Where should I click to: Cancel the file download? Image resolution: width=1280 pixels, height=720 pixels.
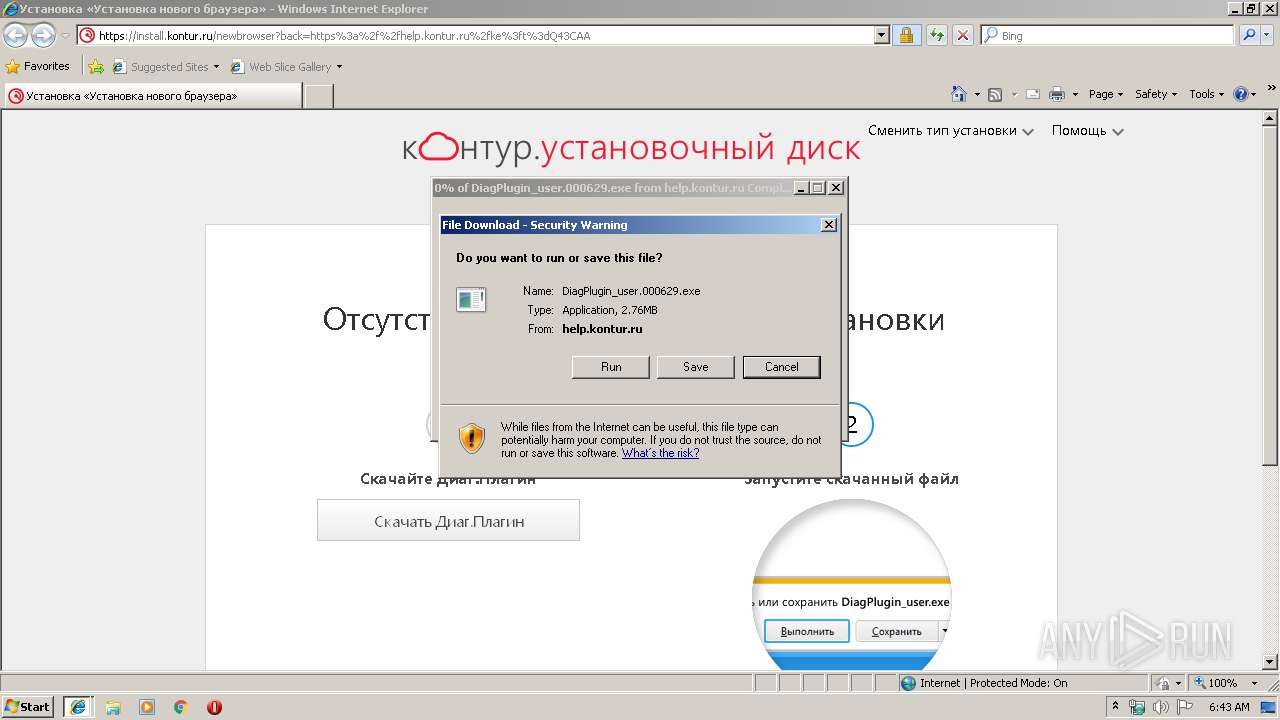tap(782, 367)
